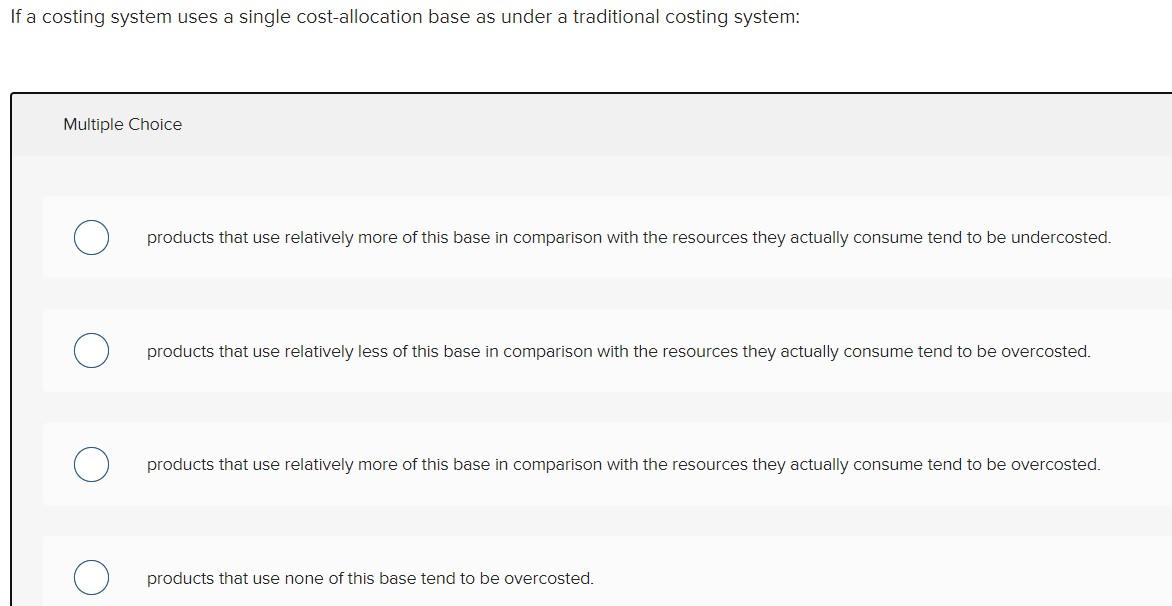Select the radio button for the first answer
Image resolution: width=1172 pixels, height=606 pixels.
[91, 238]
